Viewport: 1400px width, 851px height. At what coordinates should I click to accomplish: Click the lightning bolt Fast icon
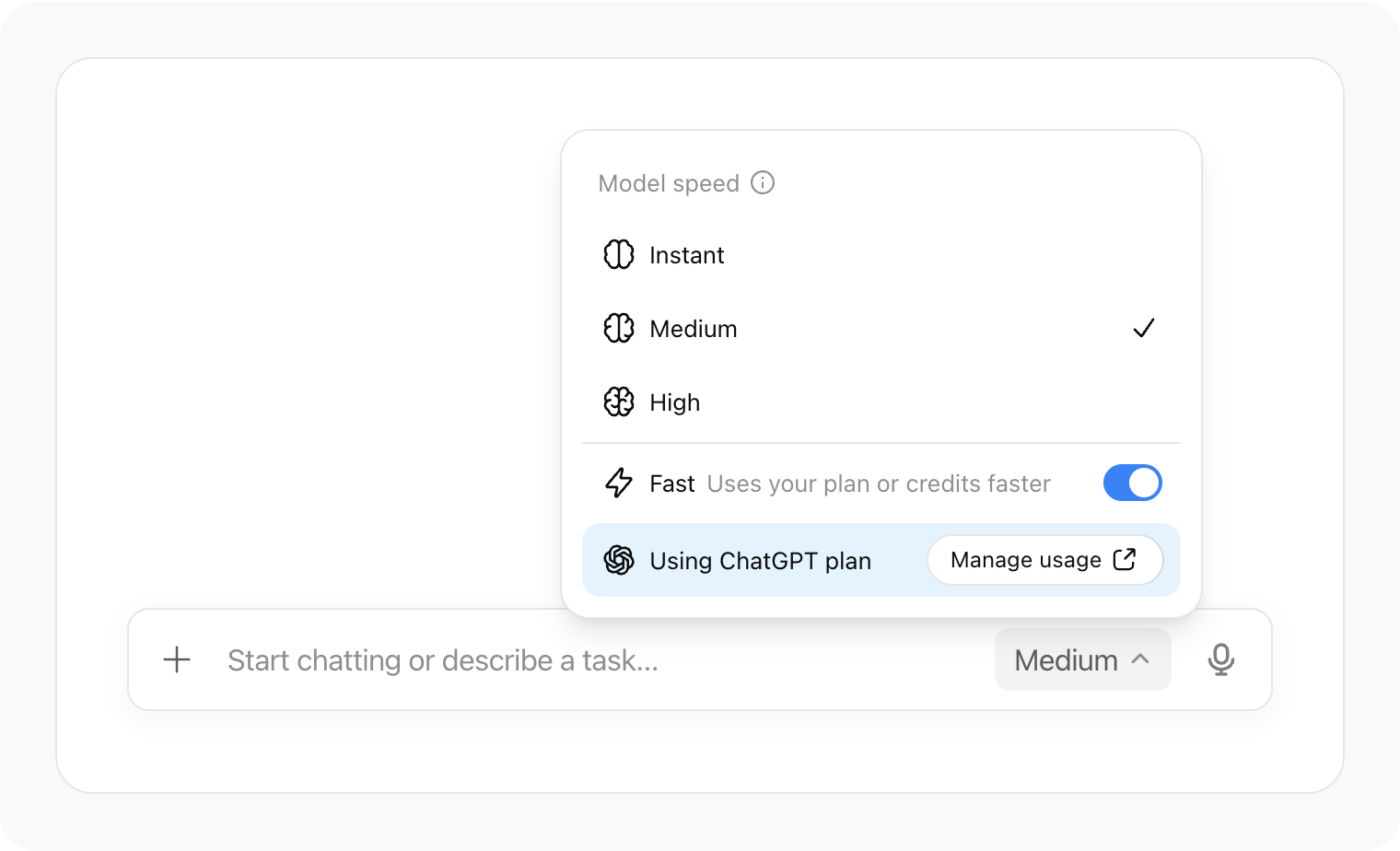(619, 483)
